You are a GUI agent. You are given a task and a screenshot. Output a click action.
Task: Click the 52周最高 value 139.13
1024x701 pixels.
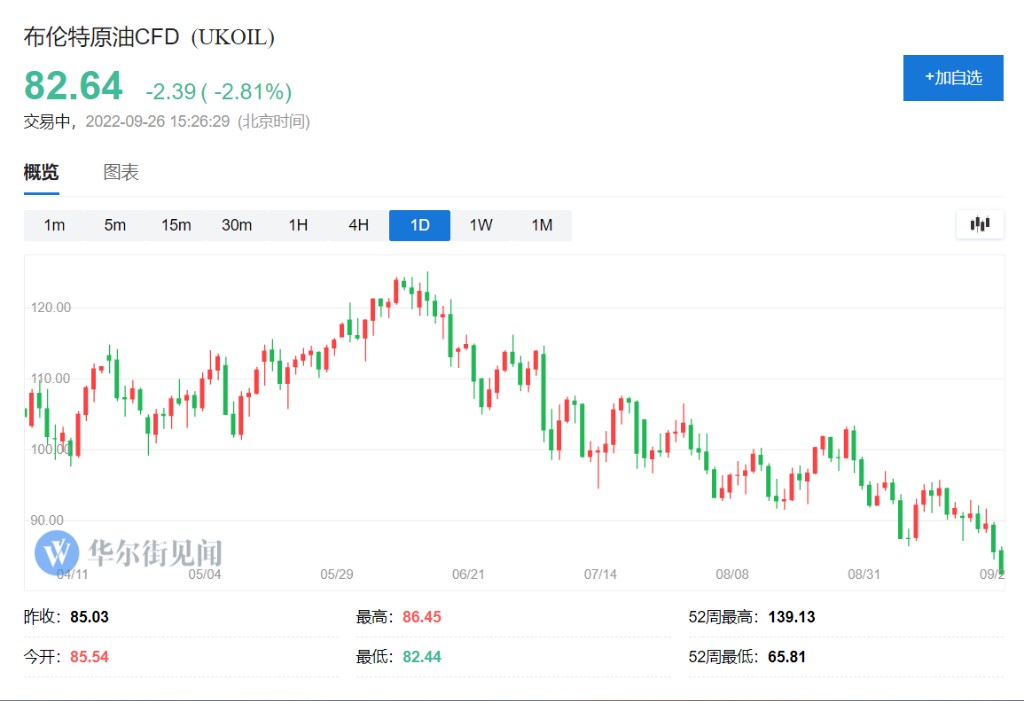[x=792, y=617]
